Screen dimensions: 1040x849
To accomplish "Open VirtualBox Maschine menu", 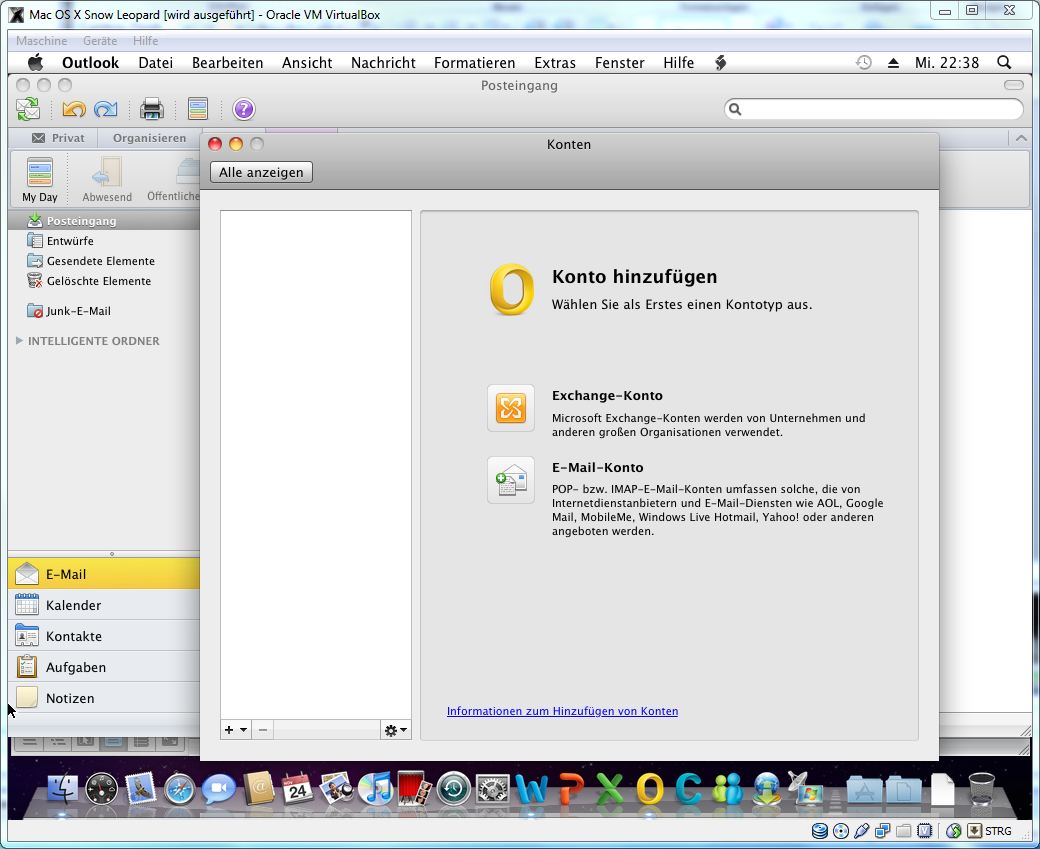I will click(x=41, y=40).
